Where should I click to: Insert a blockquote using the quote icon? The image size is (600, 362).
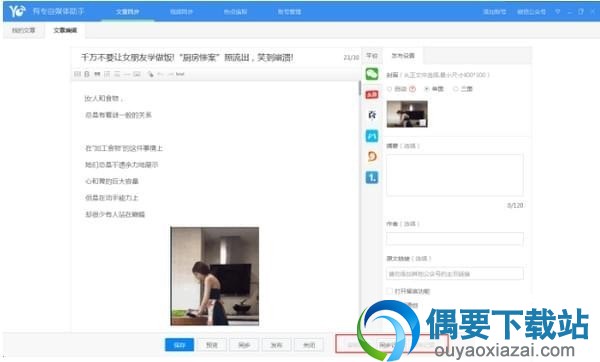[97, 74]
